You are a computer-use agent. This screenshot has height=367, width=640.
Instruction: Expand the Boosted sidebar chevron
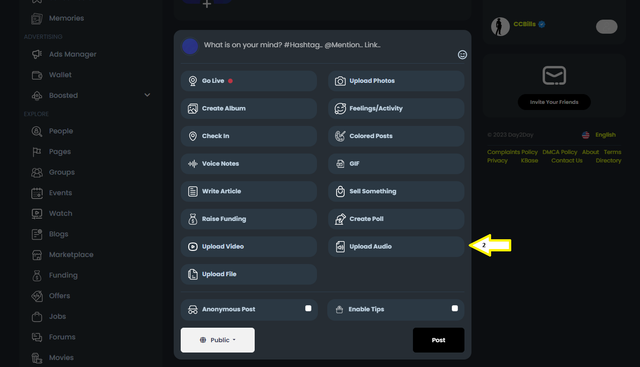click(x=147, y=95)
